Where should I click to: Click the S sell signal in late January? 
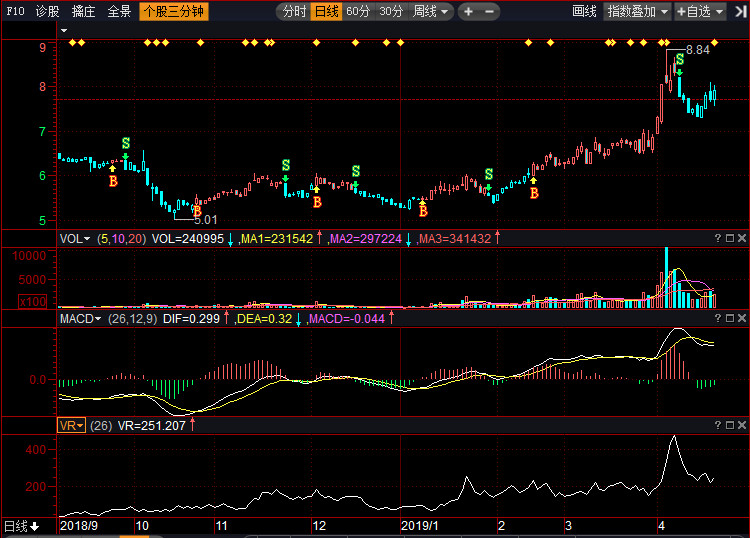pyautogui.click(x=488, y=174)
